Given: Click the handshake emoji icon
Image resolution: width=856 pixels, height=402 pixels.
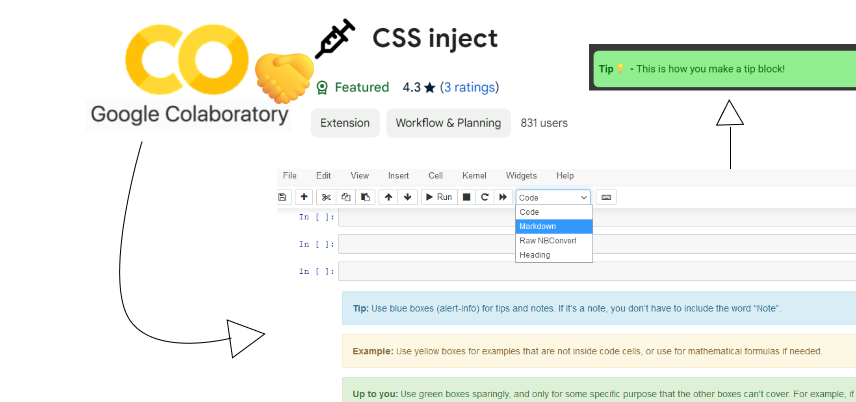Looking at the screenshot, I should (284, 78).
